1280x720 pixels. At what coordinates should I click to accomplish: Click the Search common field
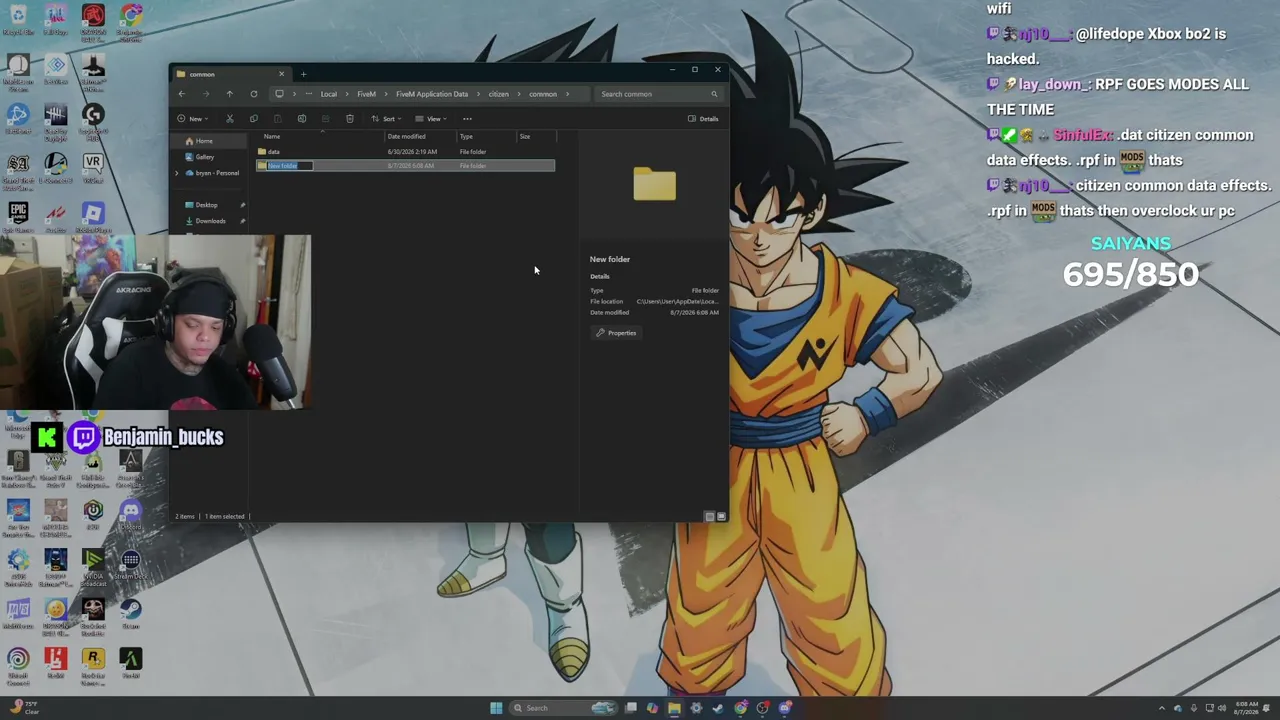click(x=659, y=94)
